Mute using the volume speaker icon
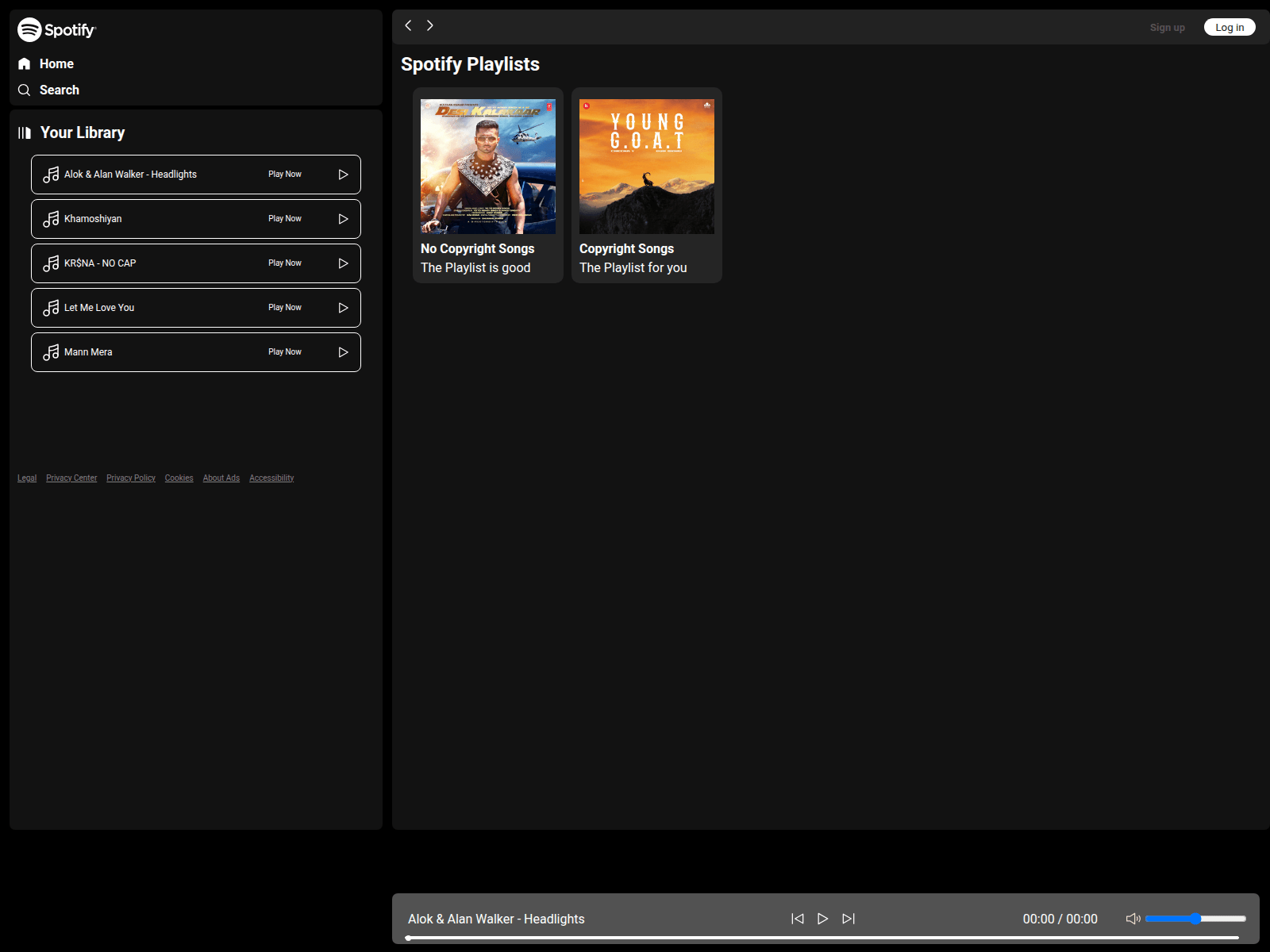 click(1133, 919)
